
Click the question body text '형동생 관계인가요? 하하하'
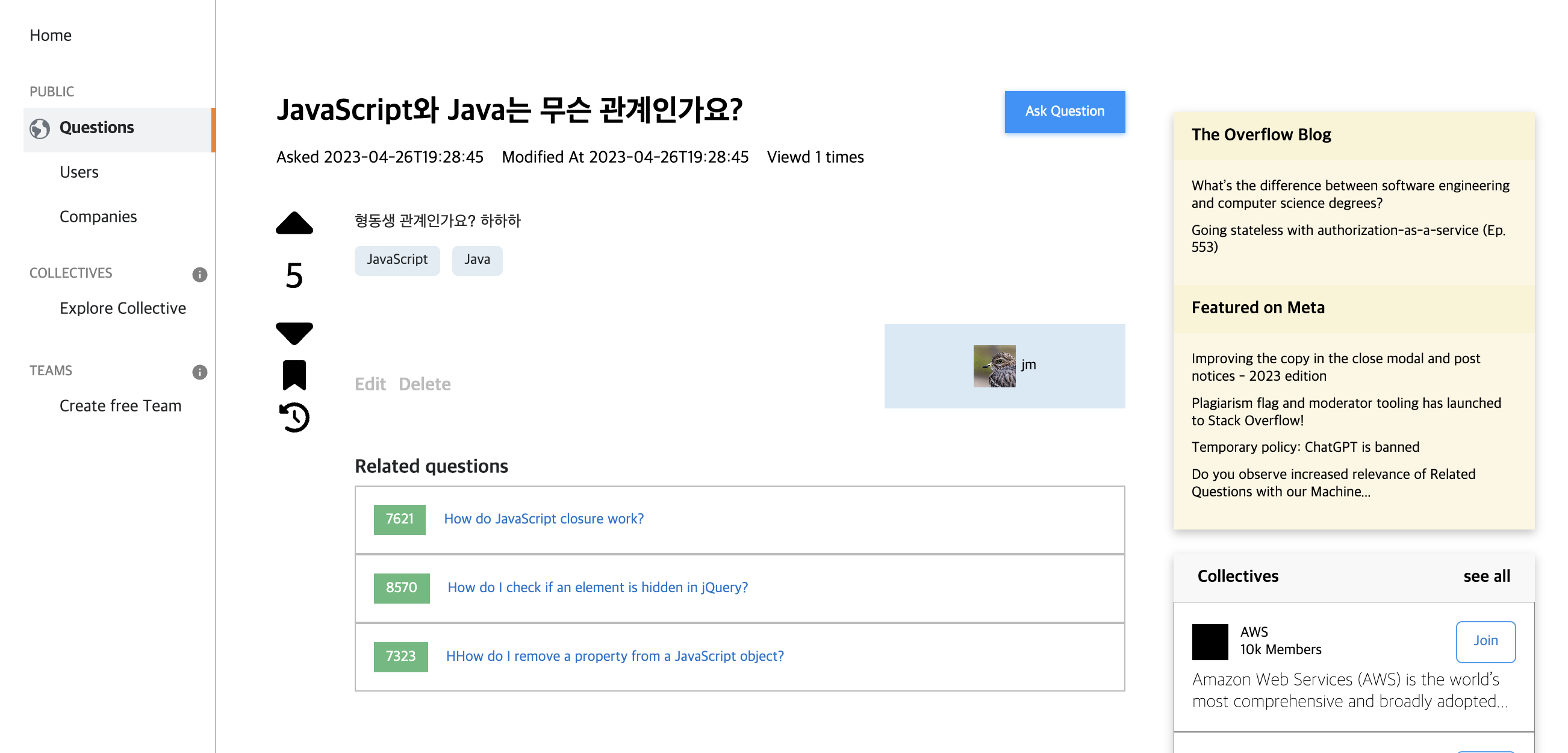coord(438,220)
